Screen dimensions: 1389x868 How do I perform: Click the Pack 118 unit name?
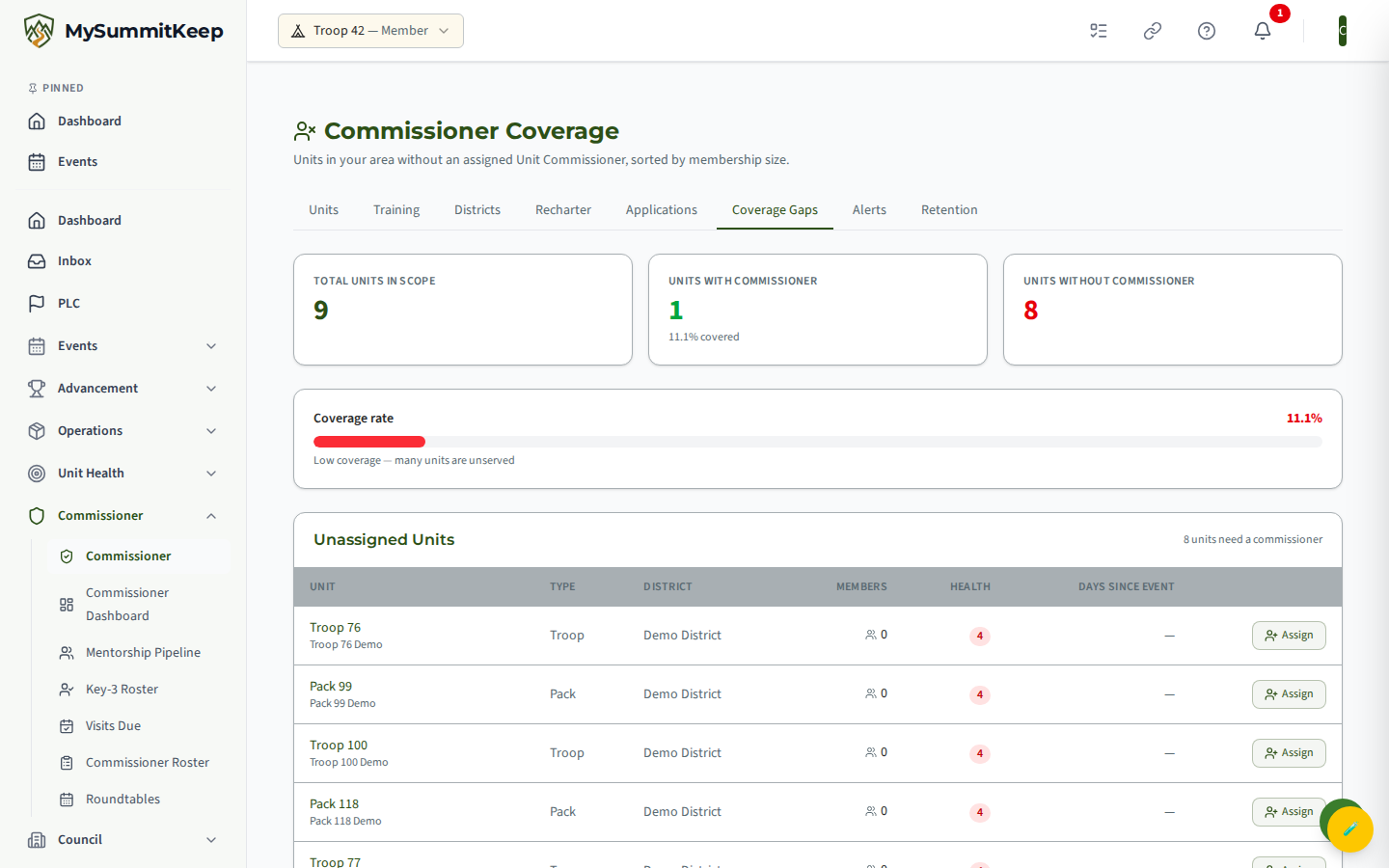(334, 804)
